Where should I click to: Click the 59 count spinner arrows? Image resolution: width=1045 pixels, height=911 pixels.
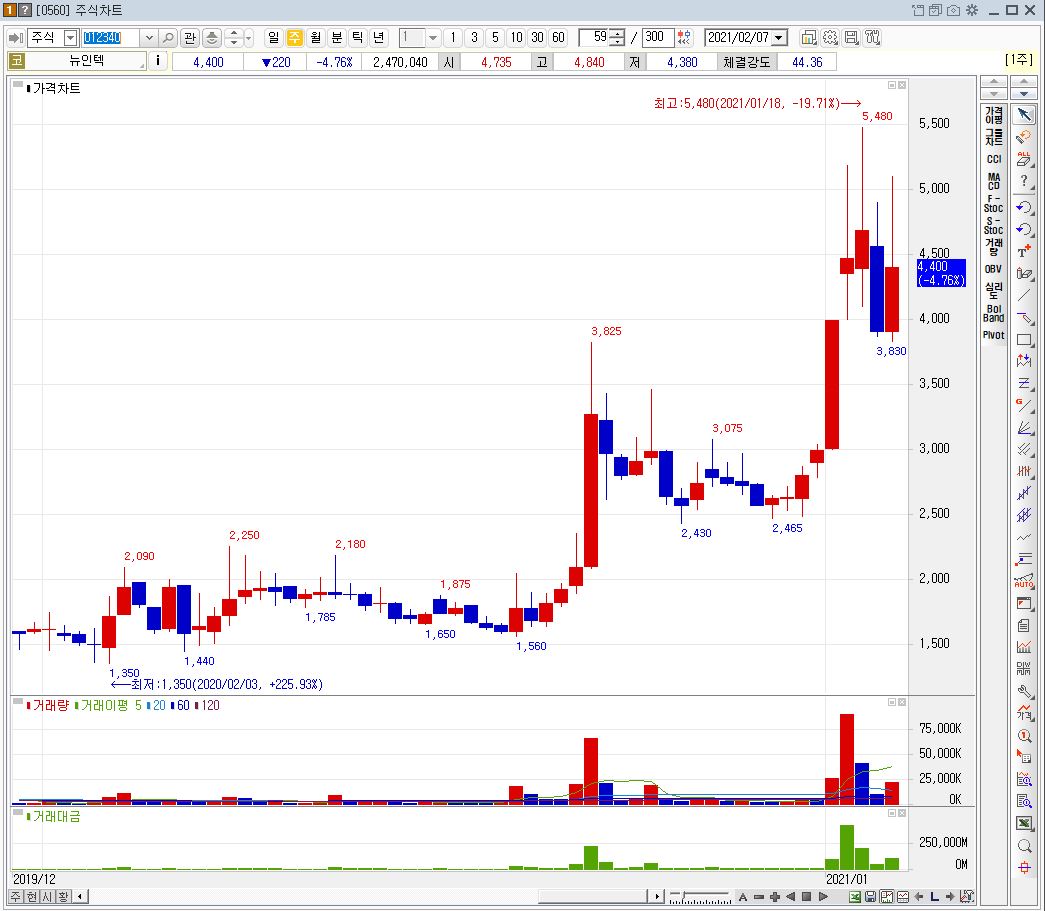tap(617, 38)
